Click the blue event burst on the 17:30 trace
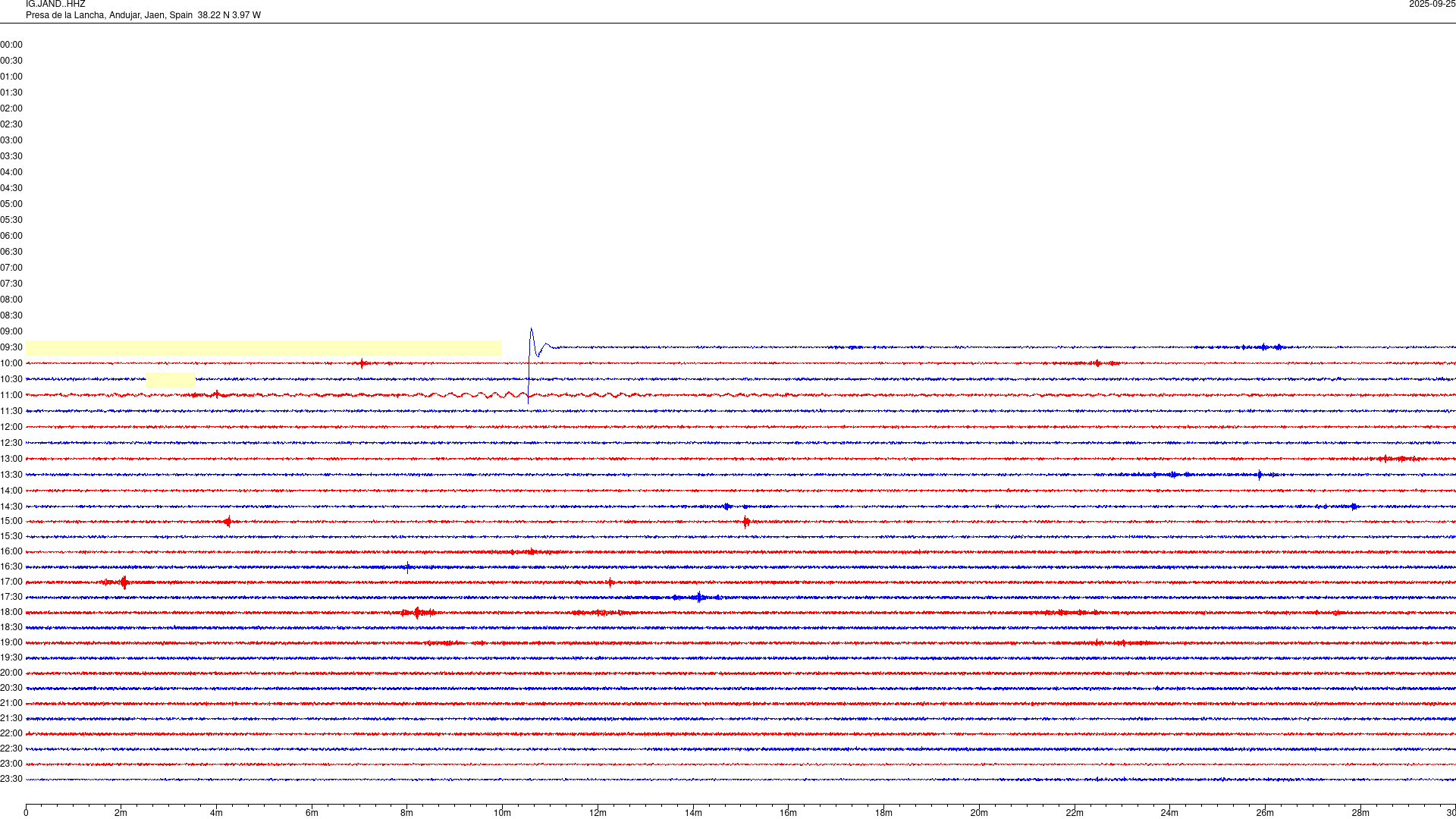This screenshot has width=1456, height=819. pos(698,598)
